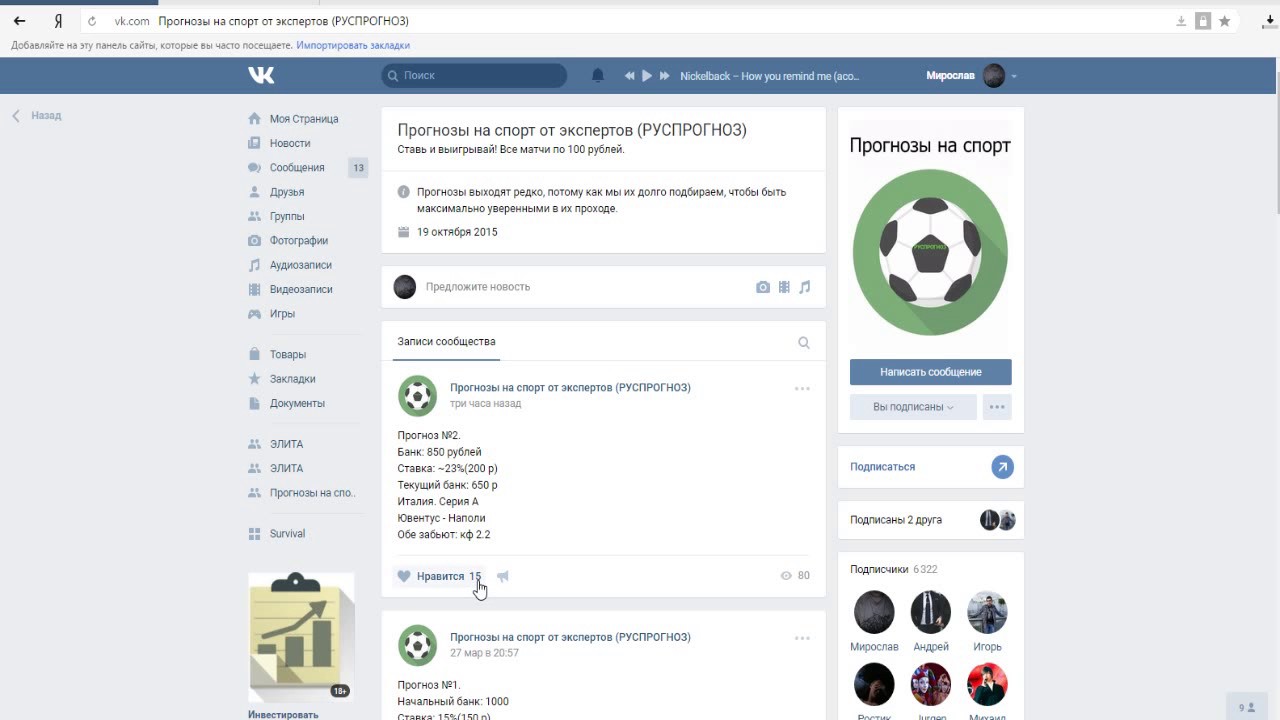
Task: Open the Прогнозы на спо... sidebar shortcut
Action: coord(312,493)
